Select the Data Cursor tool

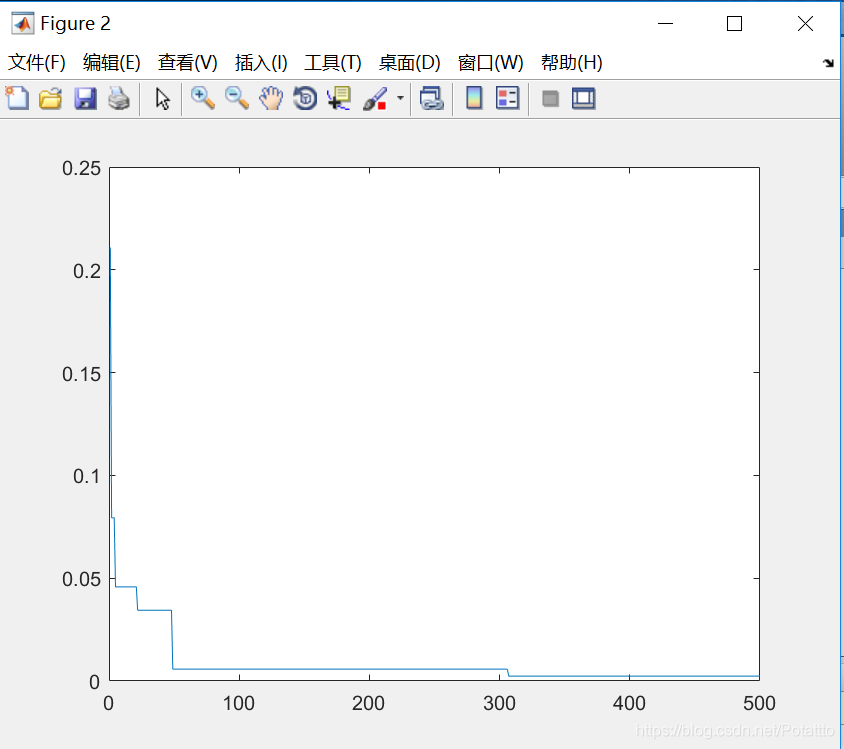[339, 98]
